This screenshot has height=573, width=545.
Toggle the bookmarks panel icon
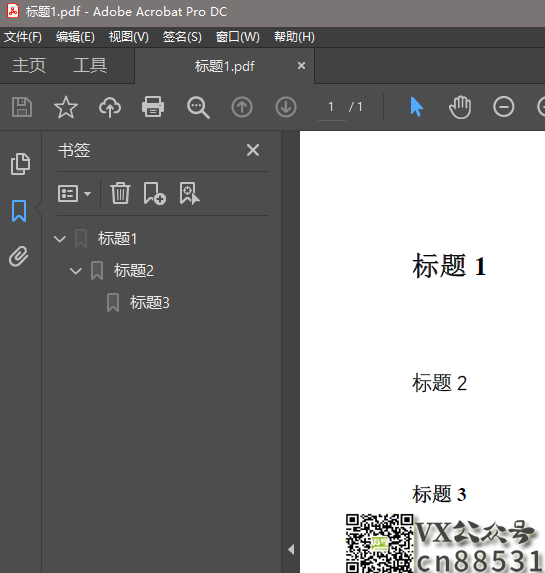point(19,211)
